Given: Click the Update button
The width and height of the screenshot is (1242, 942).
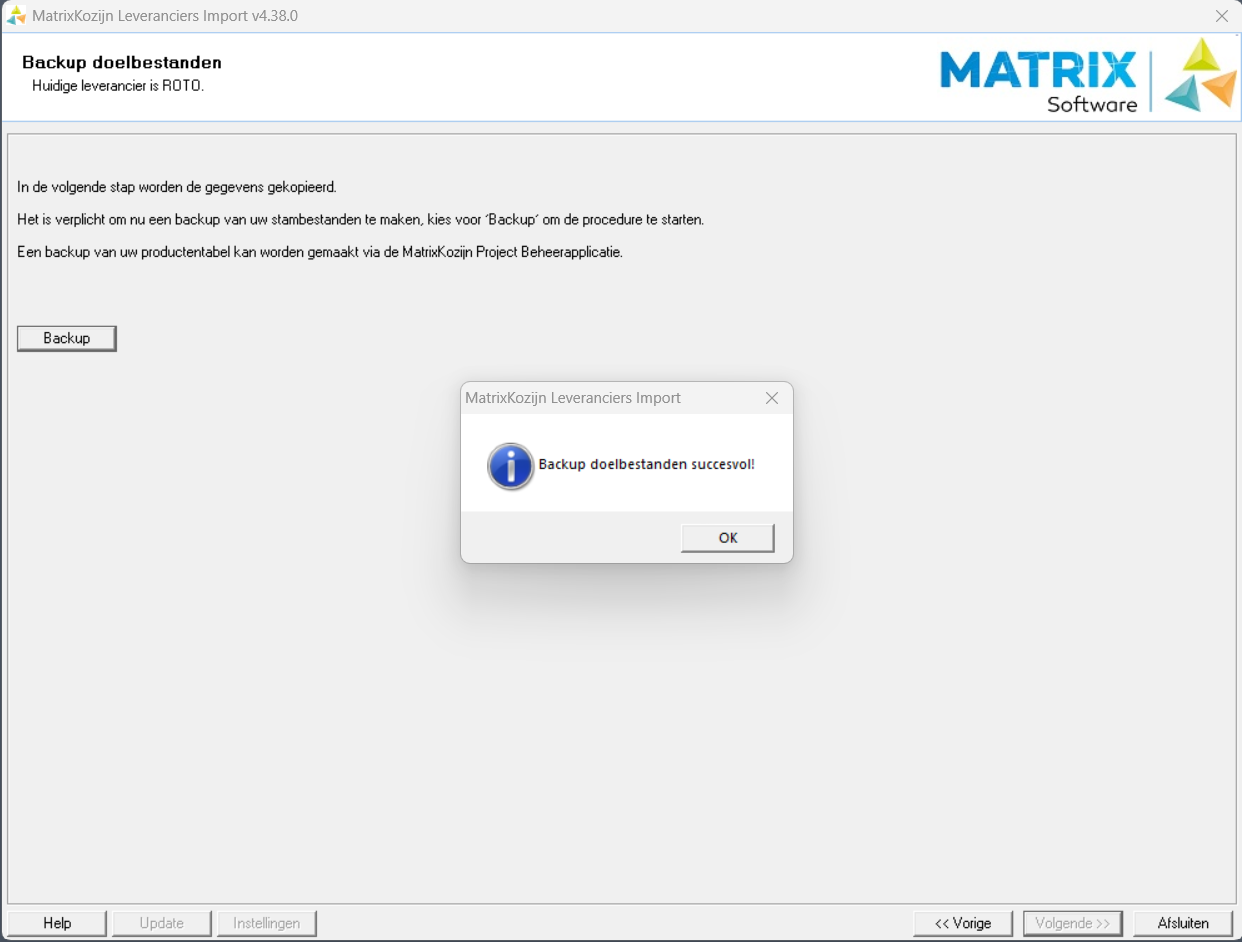Looking at the screenshot, I should point(162,923).
